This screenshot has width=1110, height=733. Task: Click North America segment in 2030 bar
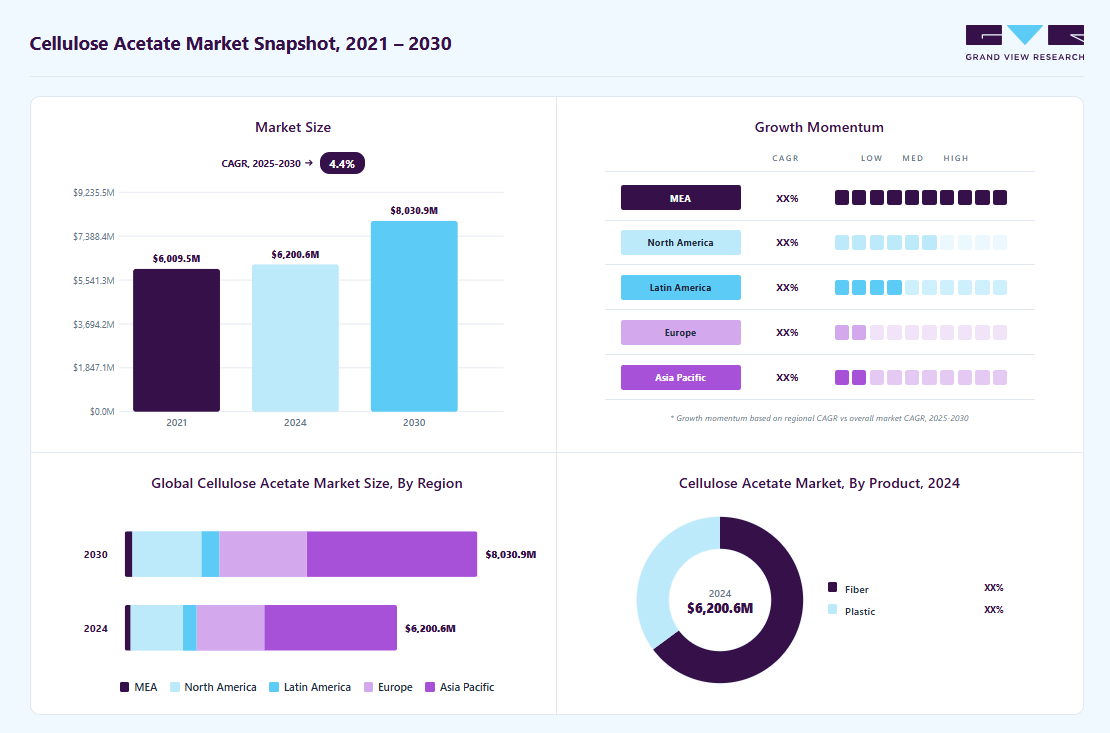pyautogui.click(x=167, y=554)
